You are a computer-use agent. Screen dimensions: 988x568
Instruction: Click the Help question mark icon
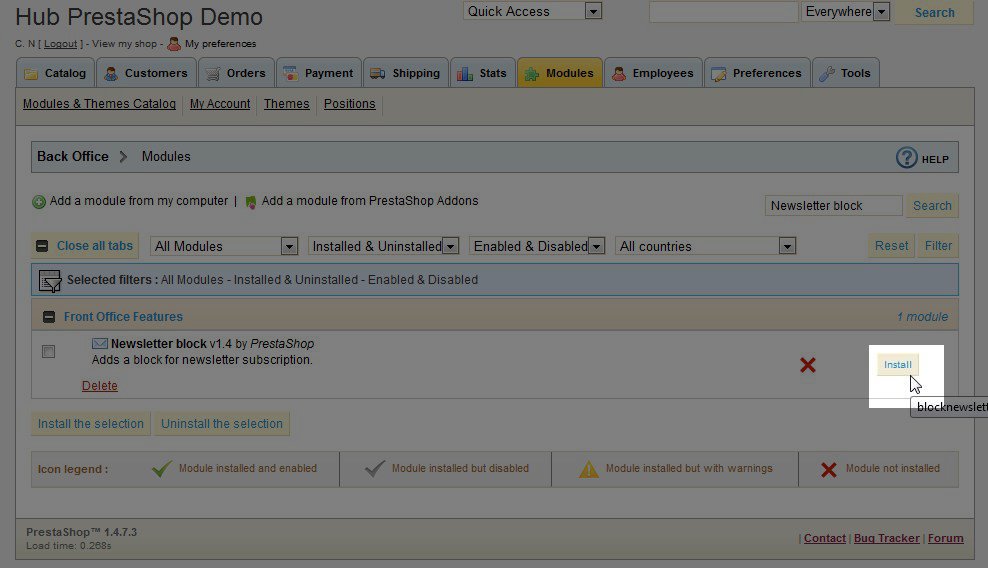[906, 158]
